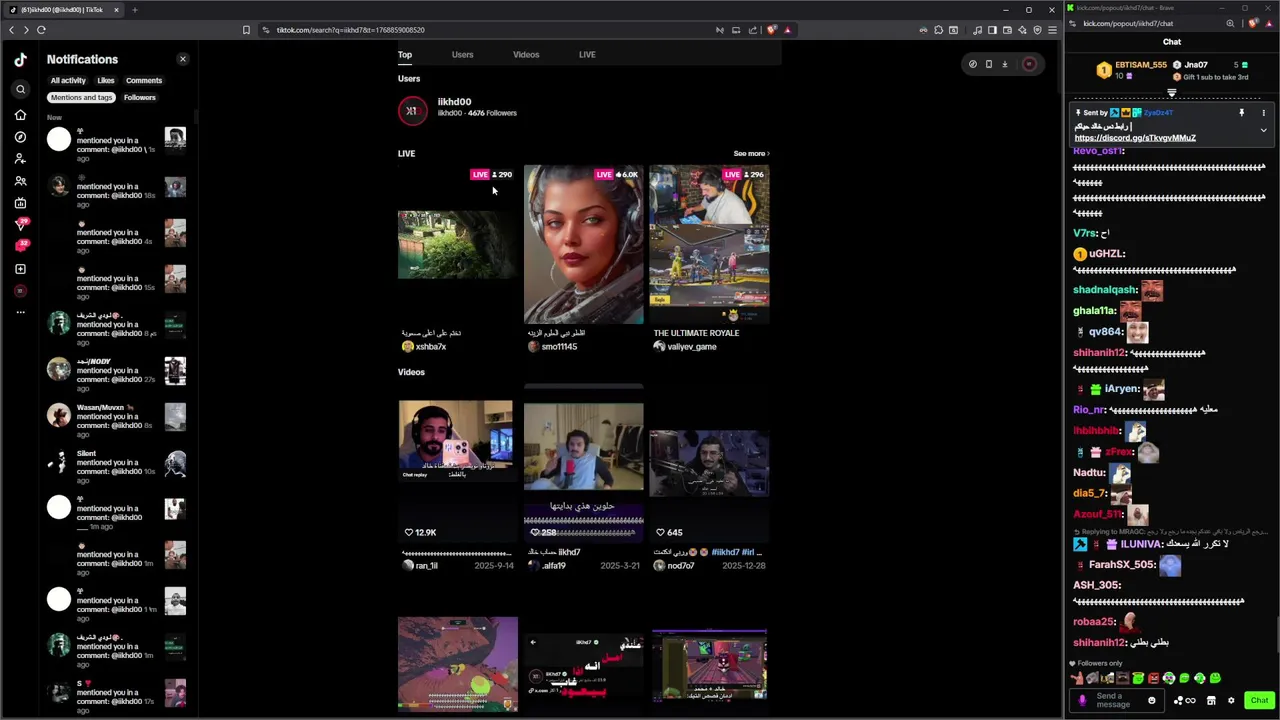Open Brave Shields icon in TikTok window
This screenshot has height=720, width=1280.
click(x=772, y=30)
